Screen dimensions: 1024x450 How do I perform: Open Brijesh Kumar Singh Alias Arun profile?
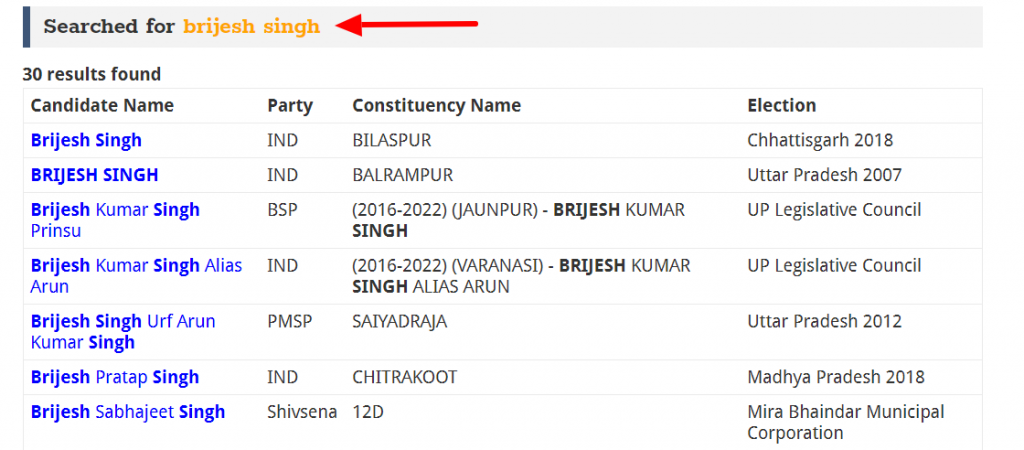136,276
